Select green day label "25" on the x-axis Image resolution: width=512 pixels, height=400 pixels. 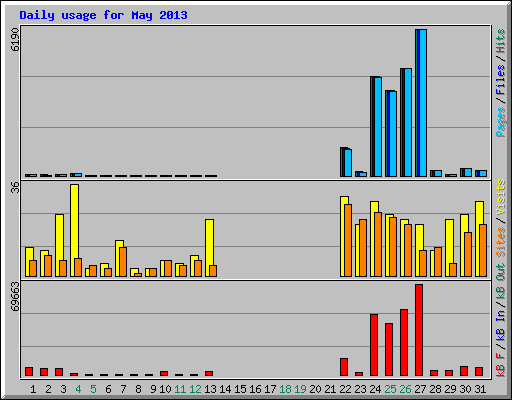coord(390,389)
